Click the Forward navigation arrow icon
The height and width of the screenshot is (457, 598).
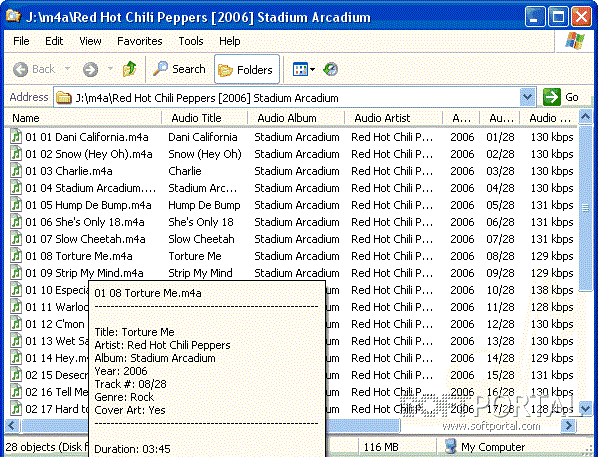click(90, 69)
